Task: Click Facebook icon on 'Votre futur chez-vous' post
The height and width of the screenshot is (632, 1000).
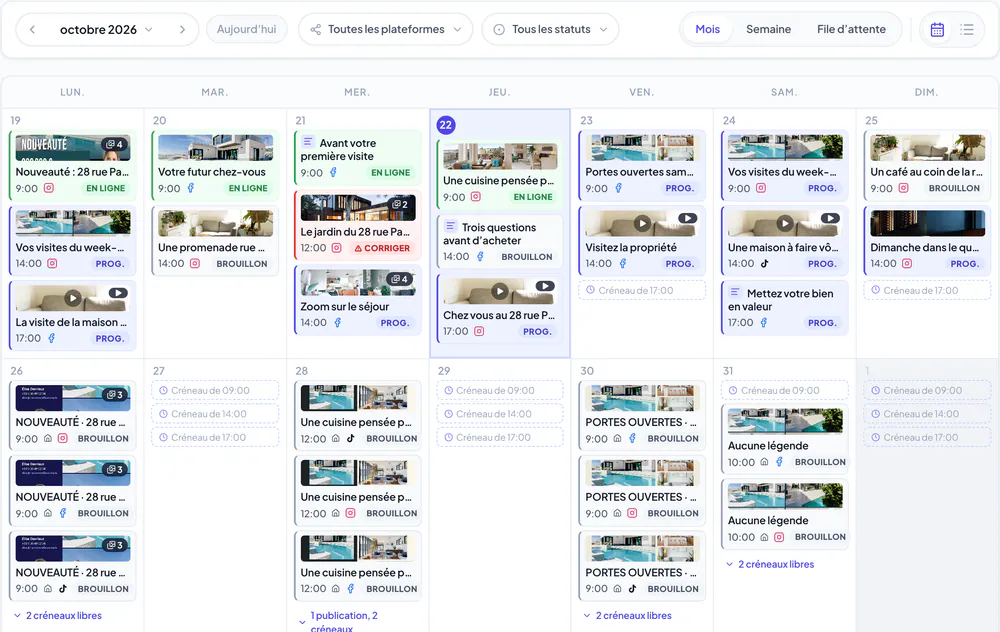Action: tap(191, 188)
